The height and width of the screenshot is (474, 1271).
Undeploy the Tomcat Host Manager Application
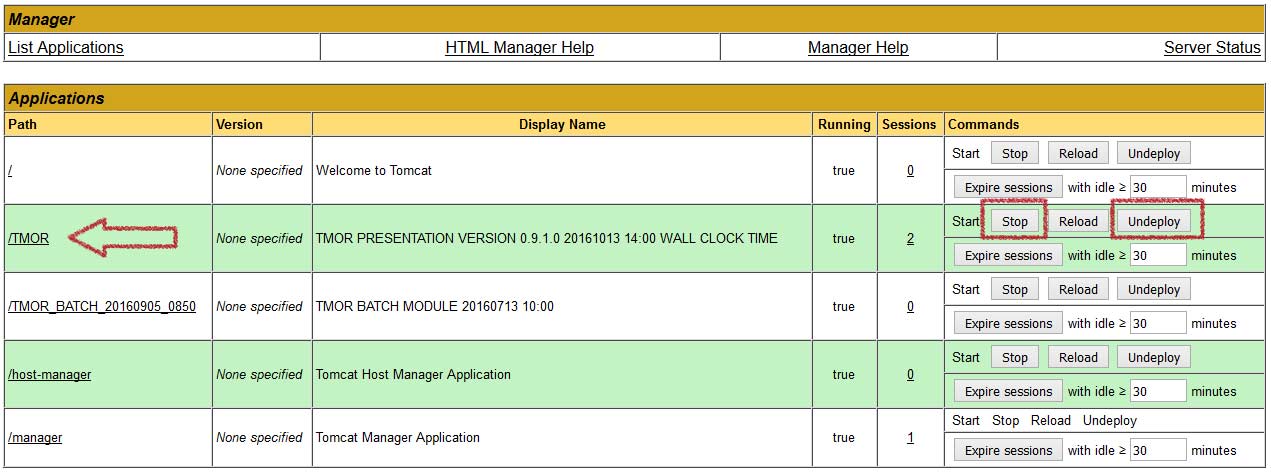1154,357
